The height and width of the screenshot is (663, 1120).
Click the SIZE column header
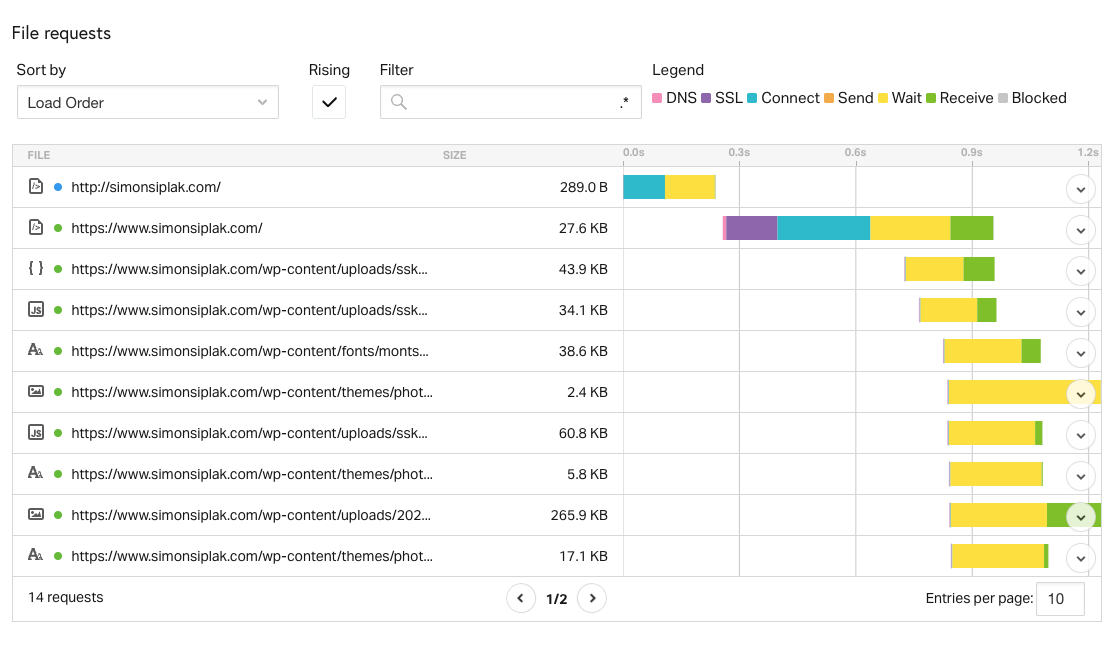pyautogui.click(x=454, y=155)
